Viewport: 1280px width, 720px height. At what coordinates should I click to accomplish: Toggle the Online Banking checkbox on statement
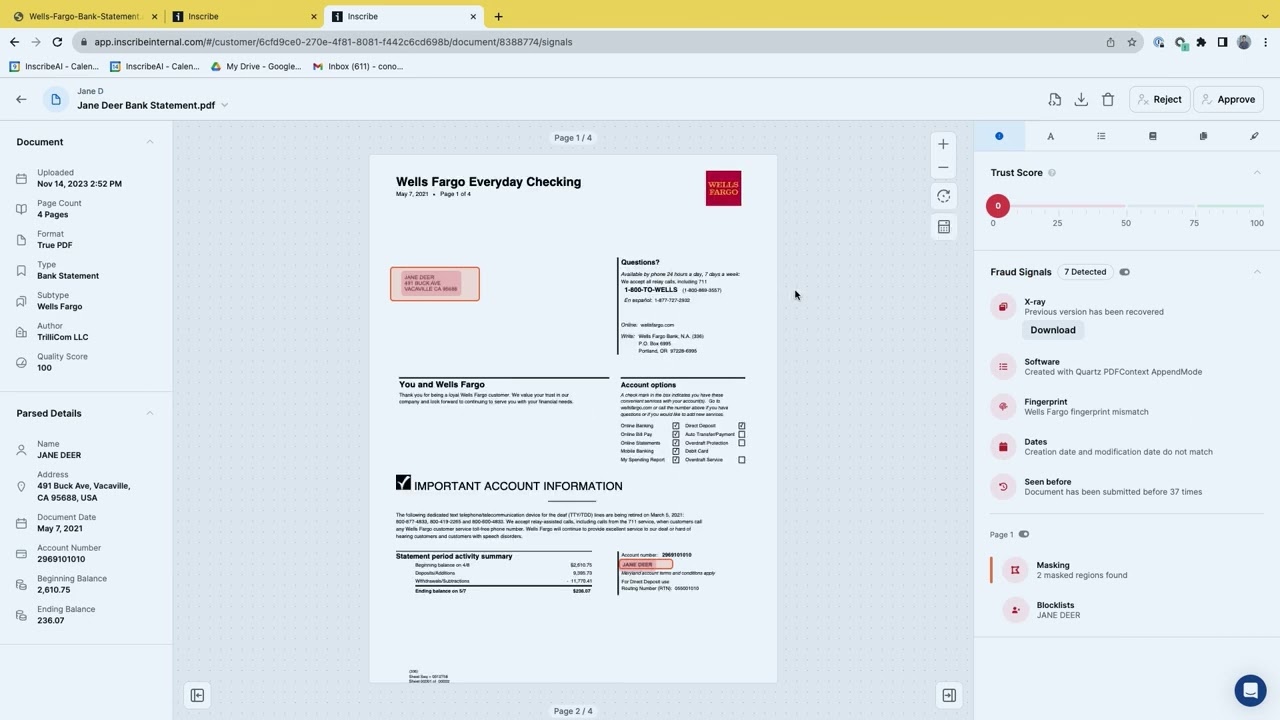coord(676,426)
